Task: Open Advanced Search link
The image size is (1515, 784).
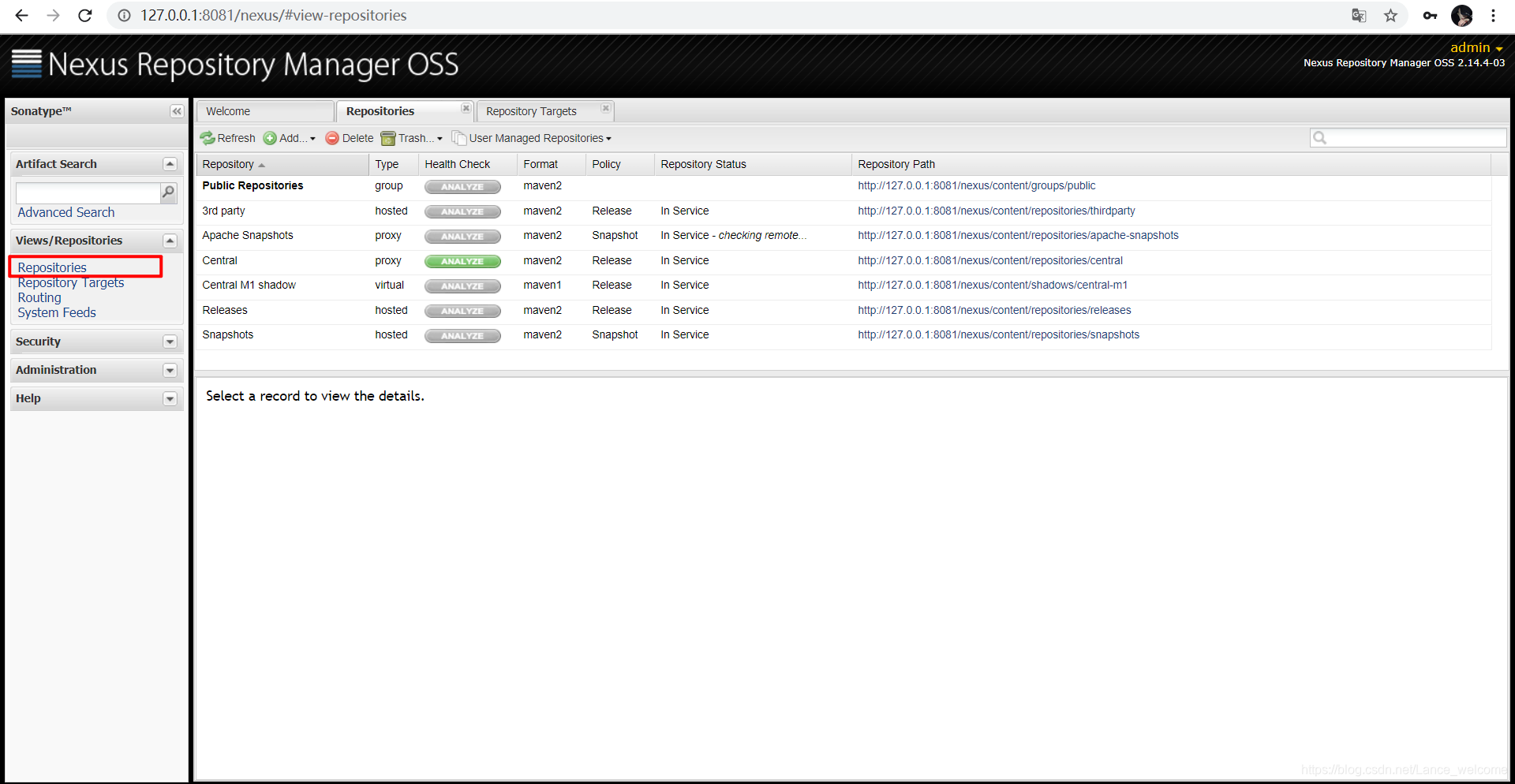Action: 66,212
